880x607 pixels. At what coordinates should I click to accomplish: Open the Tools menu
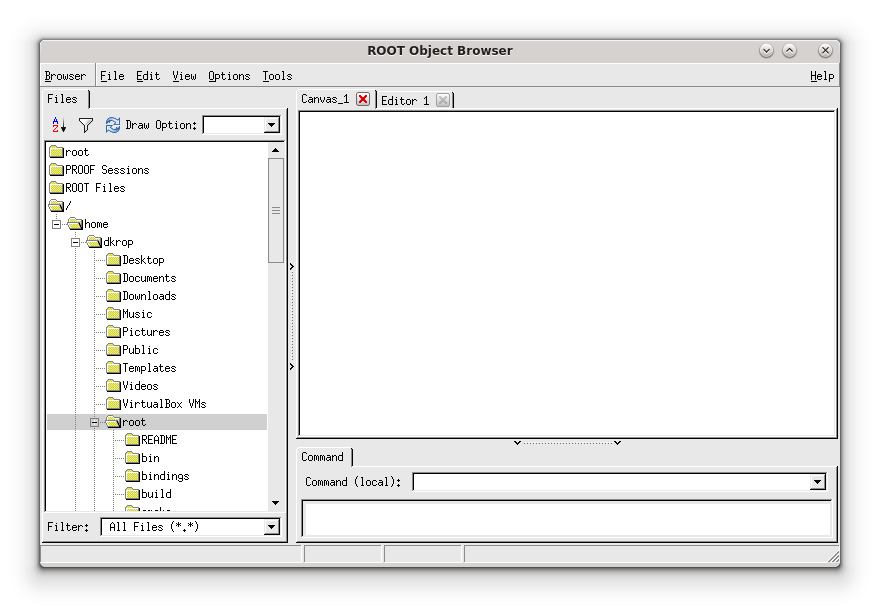pyautogui.click(x=277, y=76)
